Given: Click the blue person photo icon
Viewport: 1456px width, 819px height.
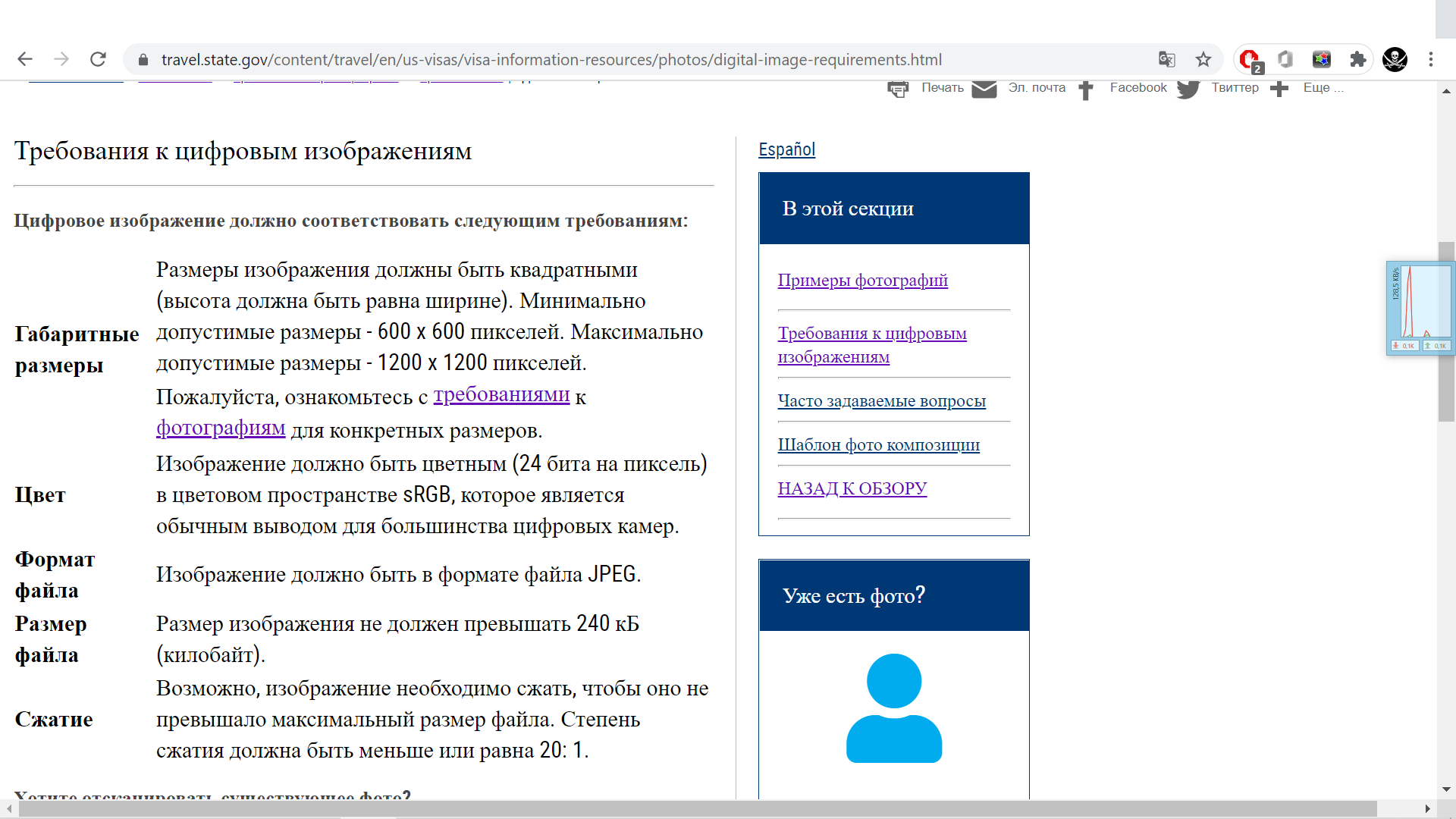Looking at the screenshot, I should pos(894,708).
